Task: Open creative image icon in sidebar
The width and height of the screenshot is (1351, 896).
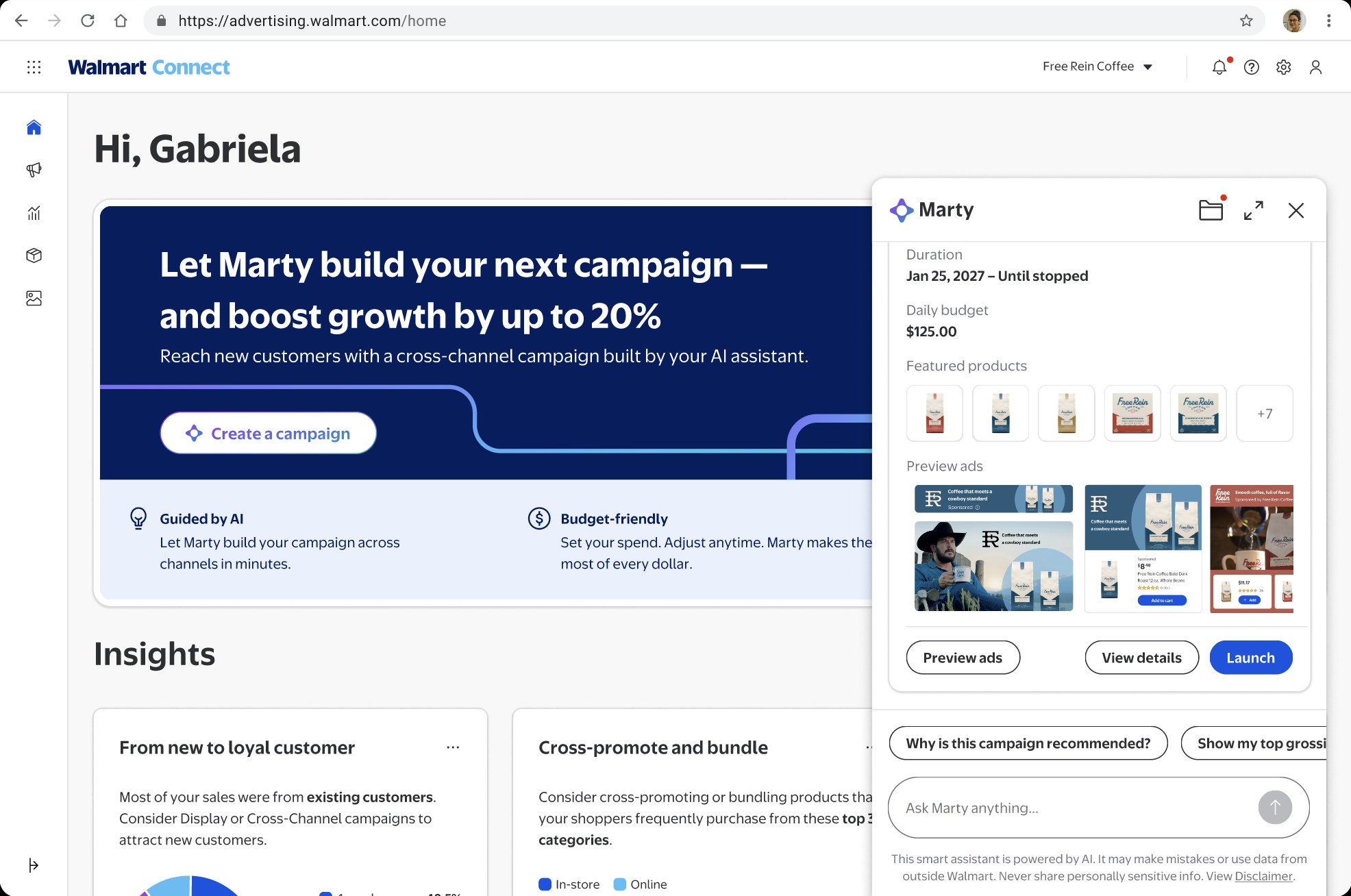Action: coord(34,298)
